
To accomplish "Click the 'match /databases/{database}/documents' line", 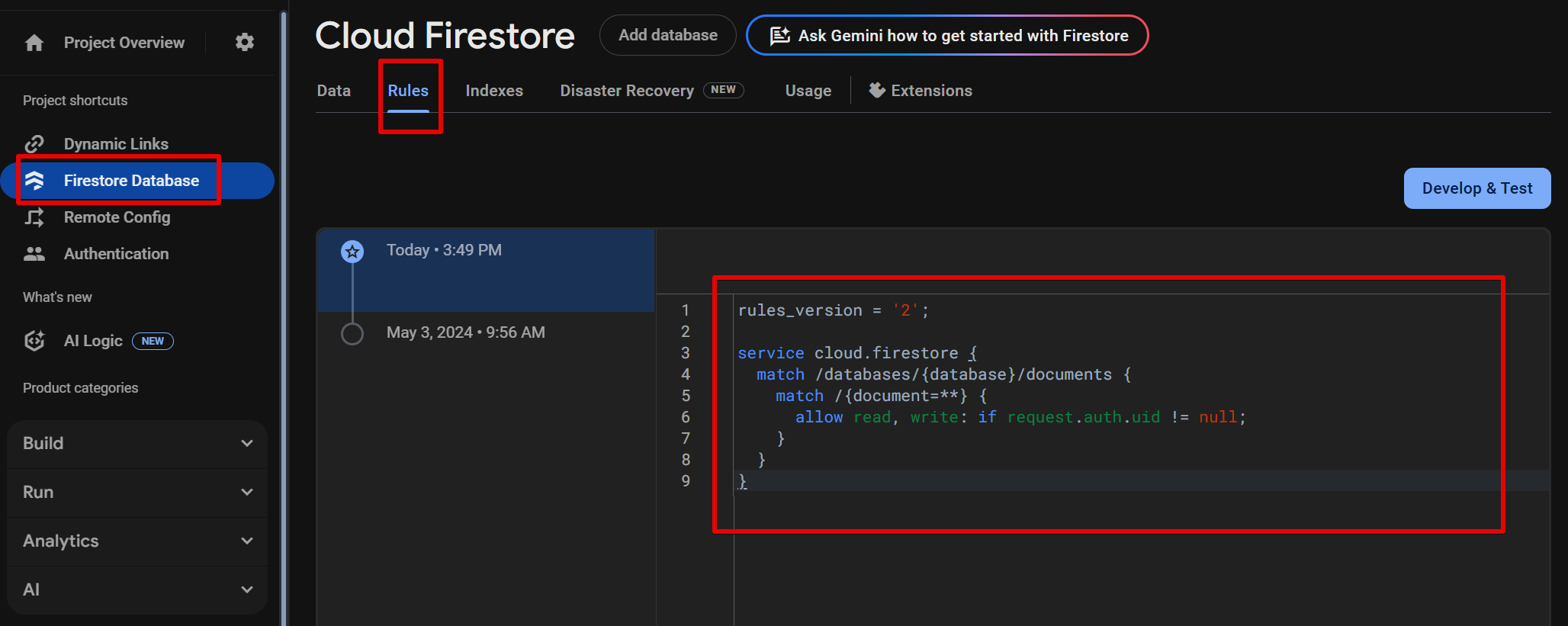I will [x=944, y=374].
